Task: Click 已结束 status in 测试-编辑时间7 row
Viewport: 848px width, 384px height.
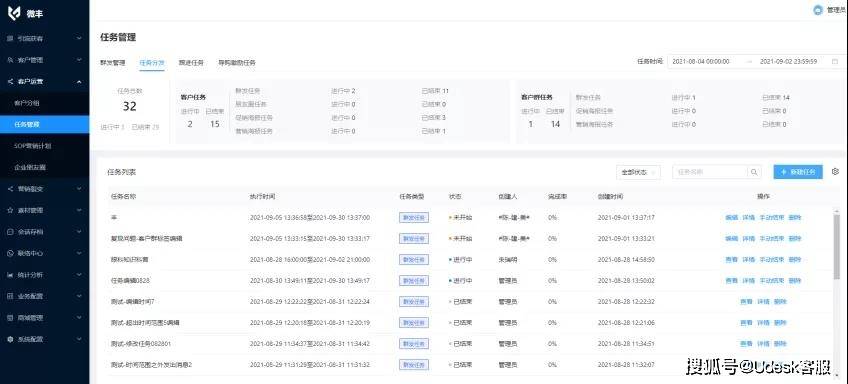Action: point(461,302)
